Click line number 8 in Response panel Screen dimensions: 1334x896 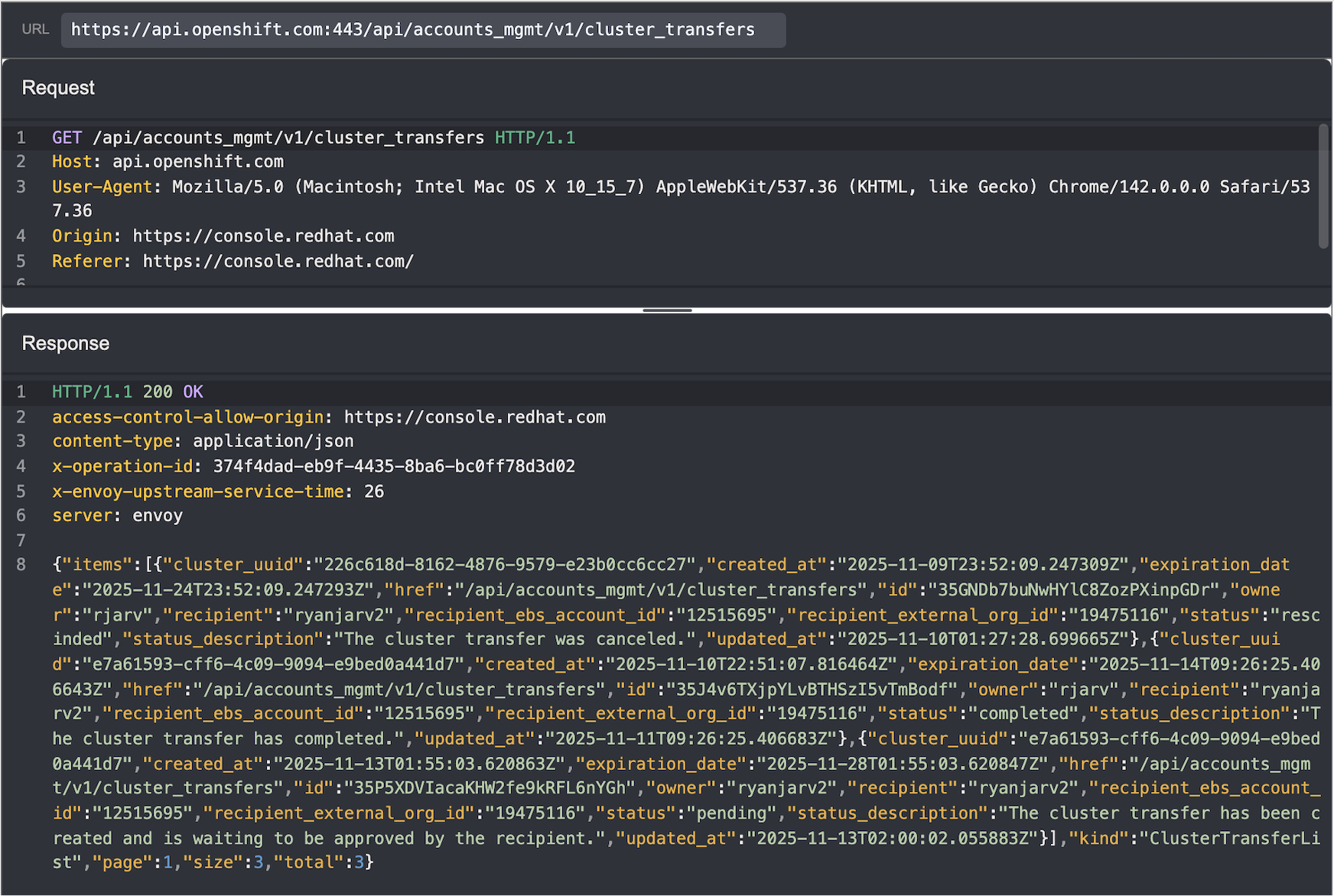(21, 564)
